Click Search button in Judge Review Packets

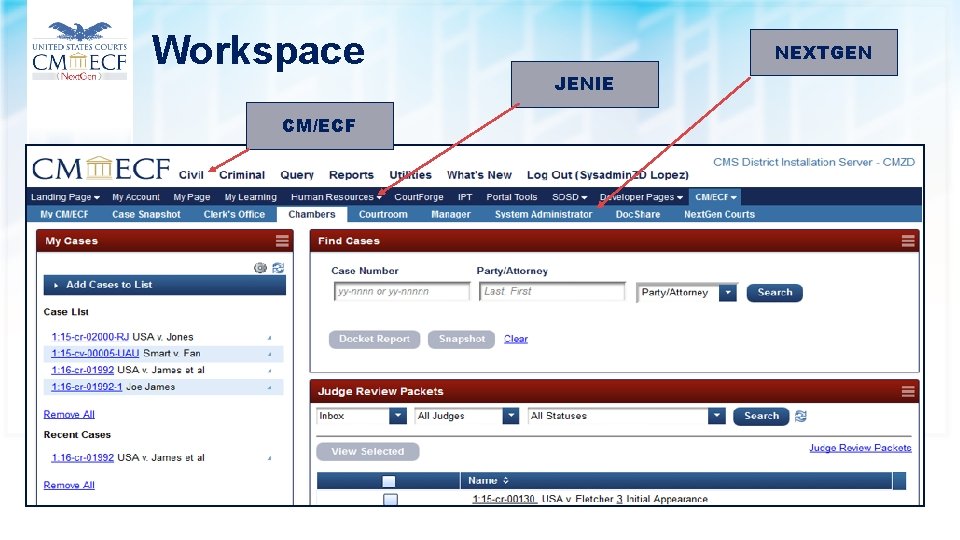(x=761, y=416)
